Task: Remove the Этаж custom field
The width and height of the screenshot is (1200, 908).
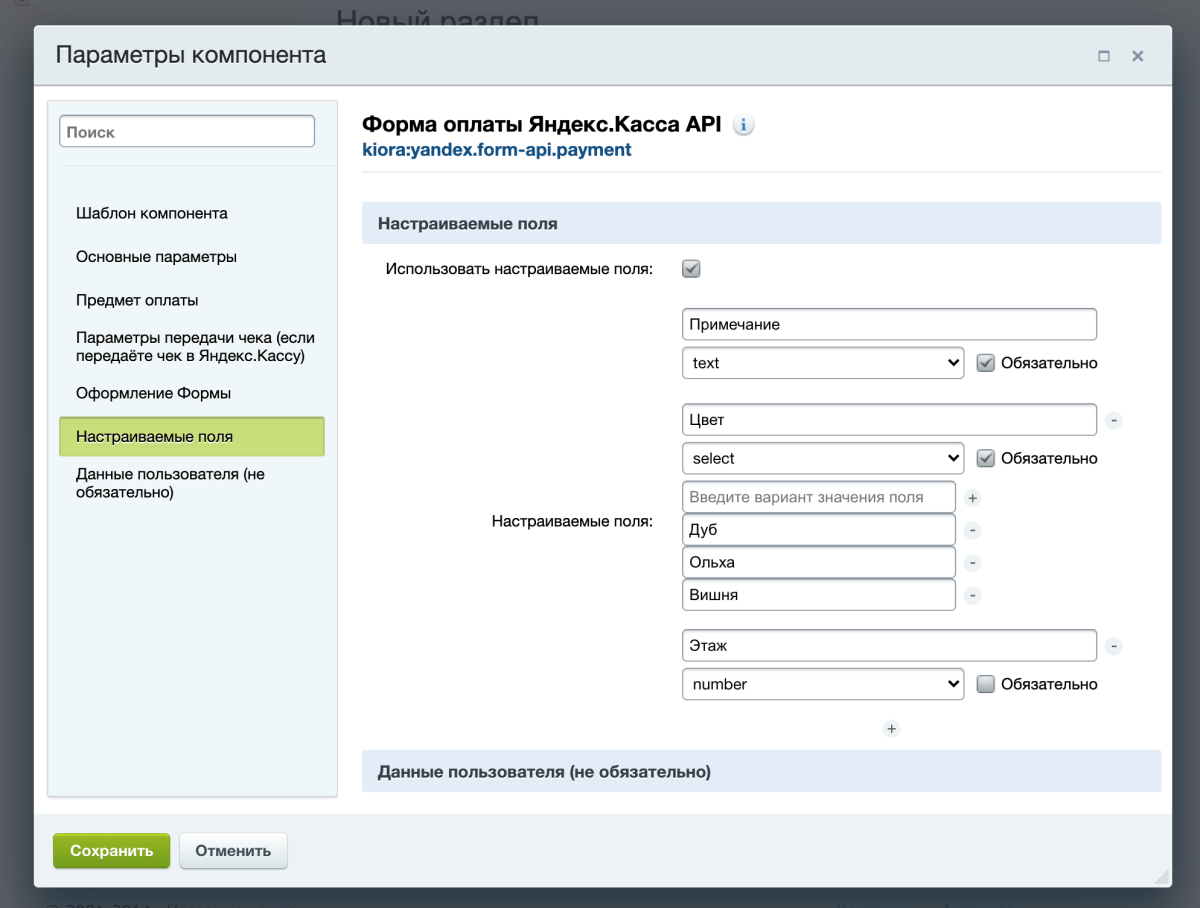Action: click(x=1114, y=646)
